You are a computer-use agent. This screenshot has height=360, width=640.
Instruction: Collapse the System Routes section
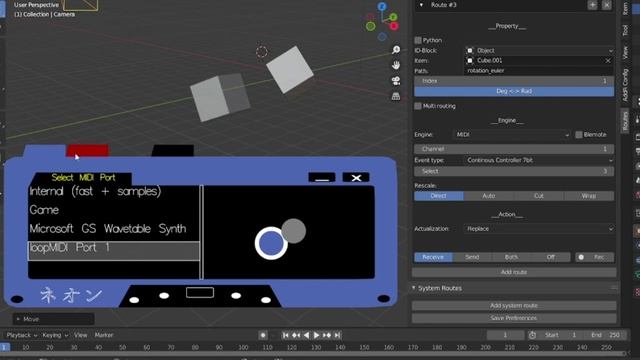pyautogui.click(x=413, y=288)
